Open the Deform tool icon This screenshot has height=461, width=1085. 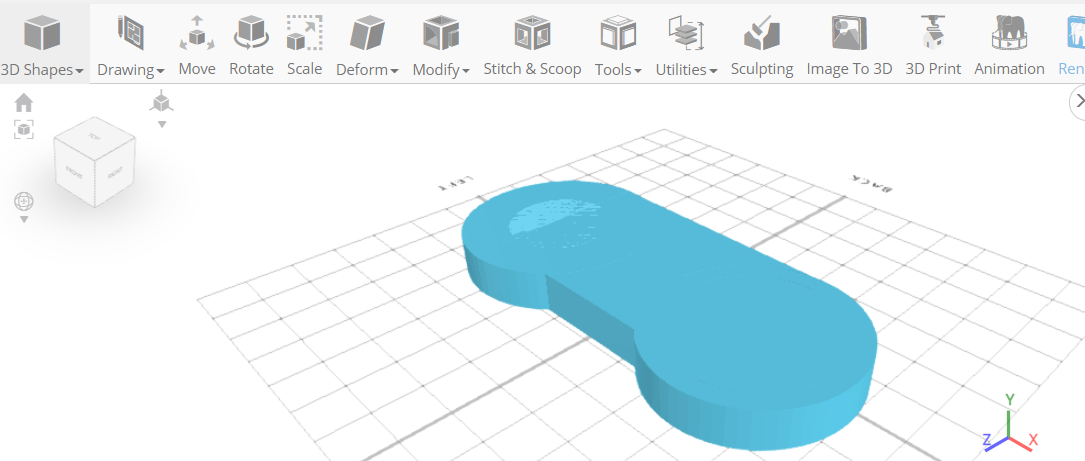click(367, 33)
